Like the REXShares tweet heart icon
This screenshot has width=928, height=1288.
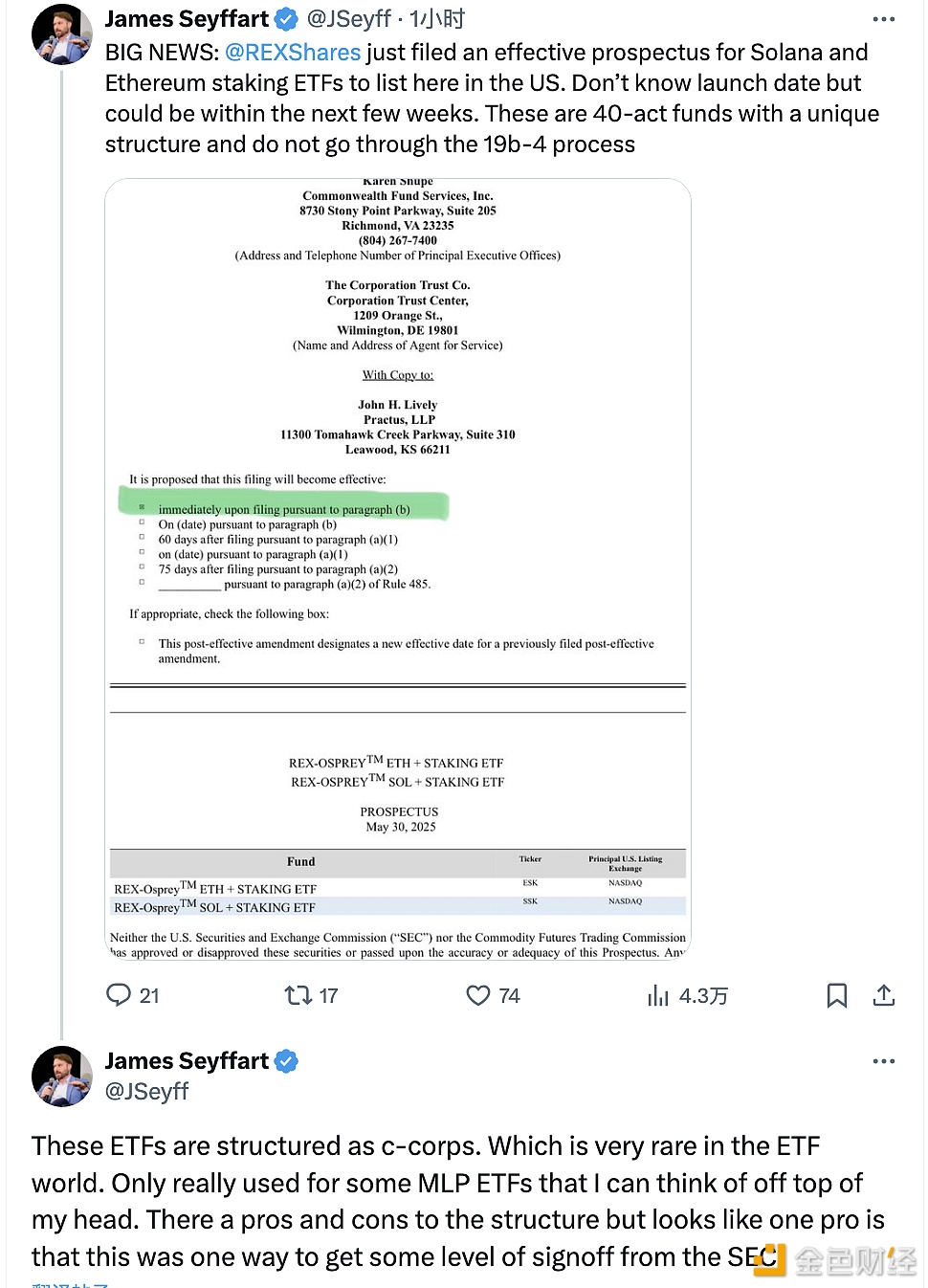click(478, 995)
